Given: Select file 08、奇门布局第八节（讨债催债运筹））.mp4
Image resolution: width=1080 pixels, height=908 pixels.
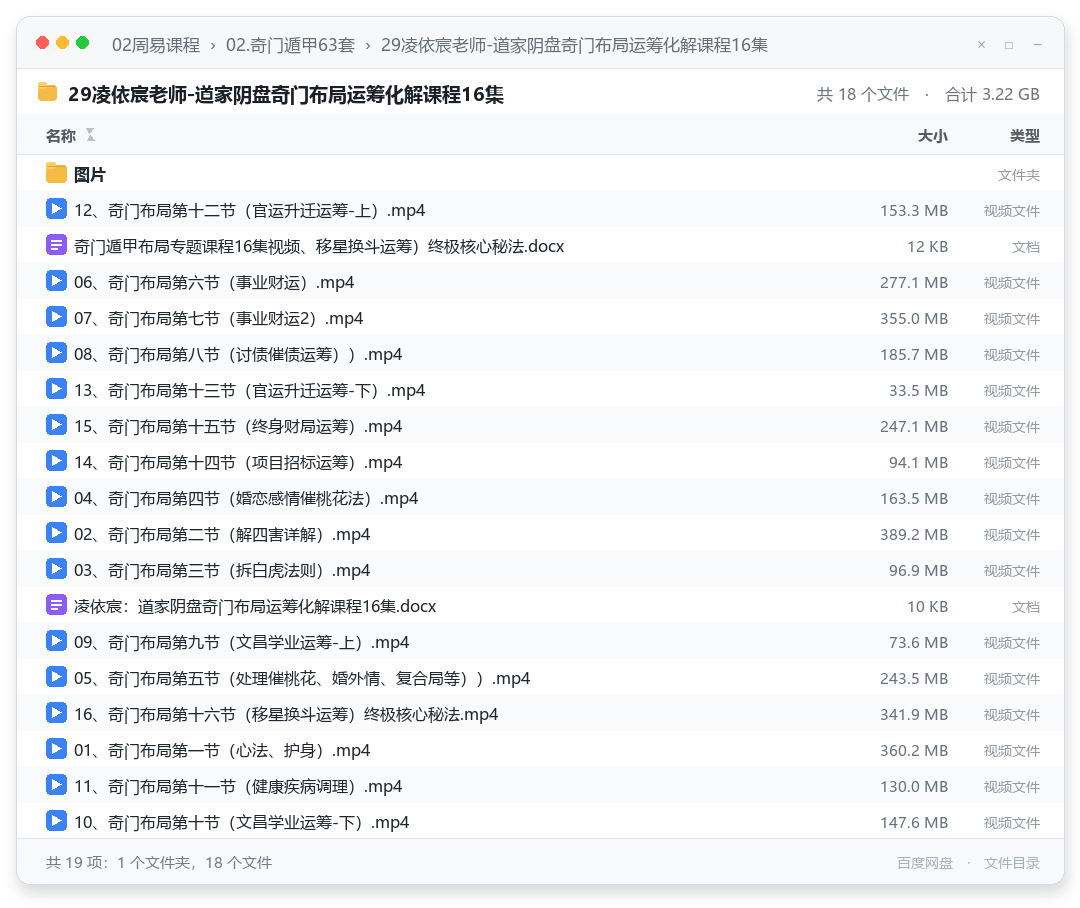Looking at the screenshot, I should 238,355.
